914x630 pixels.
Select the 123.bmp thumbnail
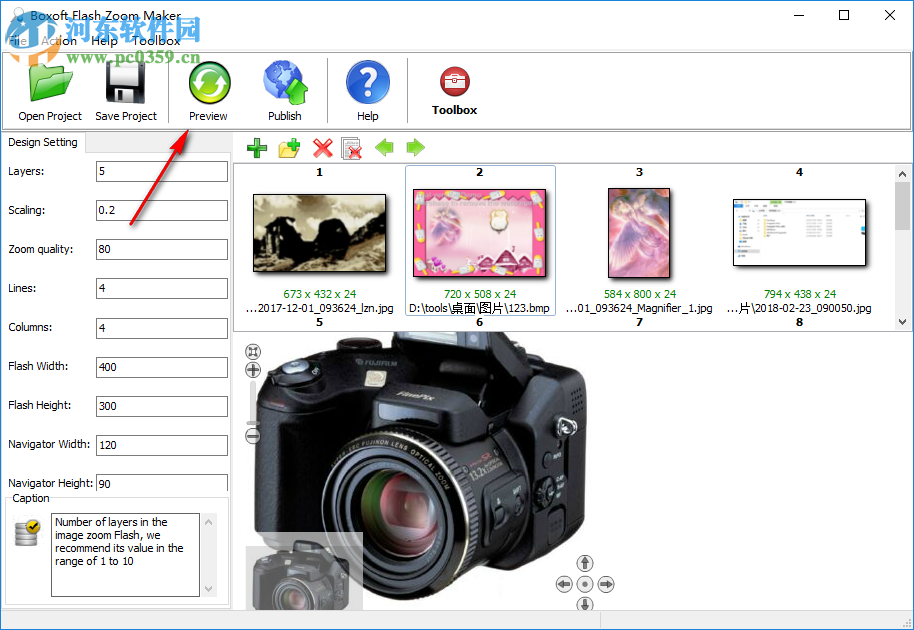tap(479, 233)
